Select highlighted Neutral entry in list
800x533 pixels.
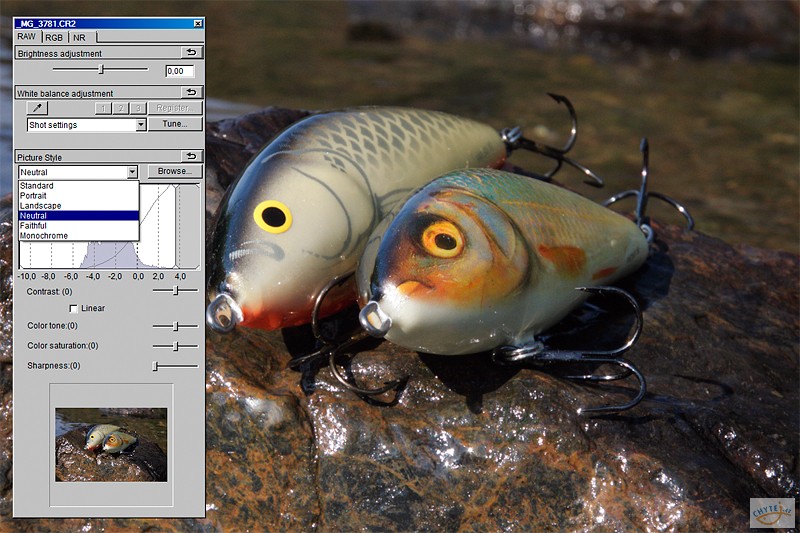pos(79,216)
